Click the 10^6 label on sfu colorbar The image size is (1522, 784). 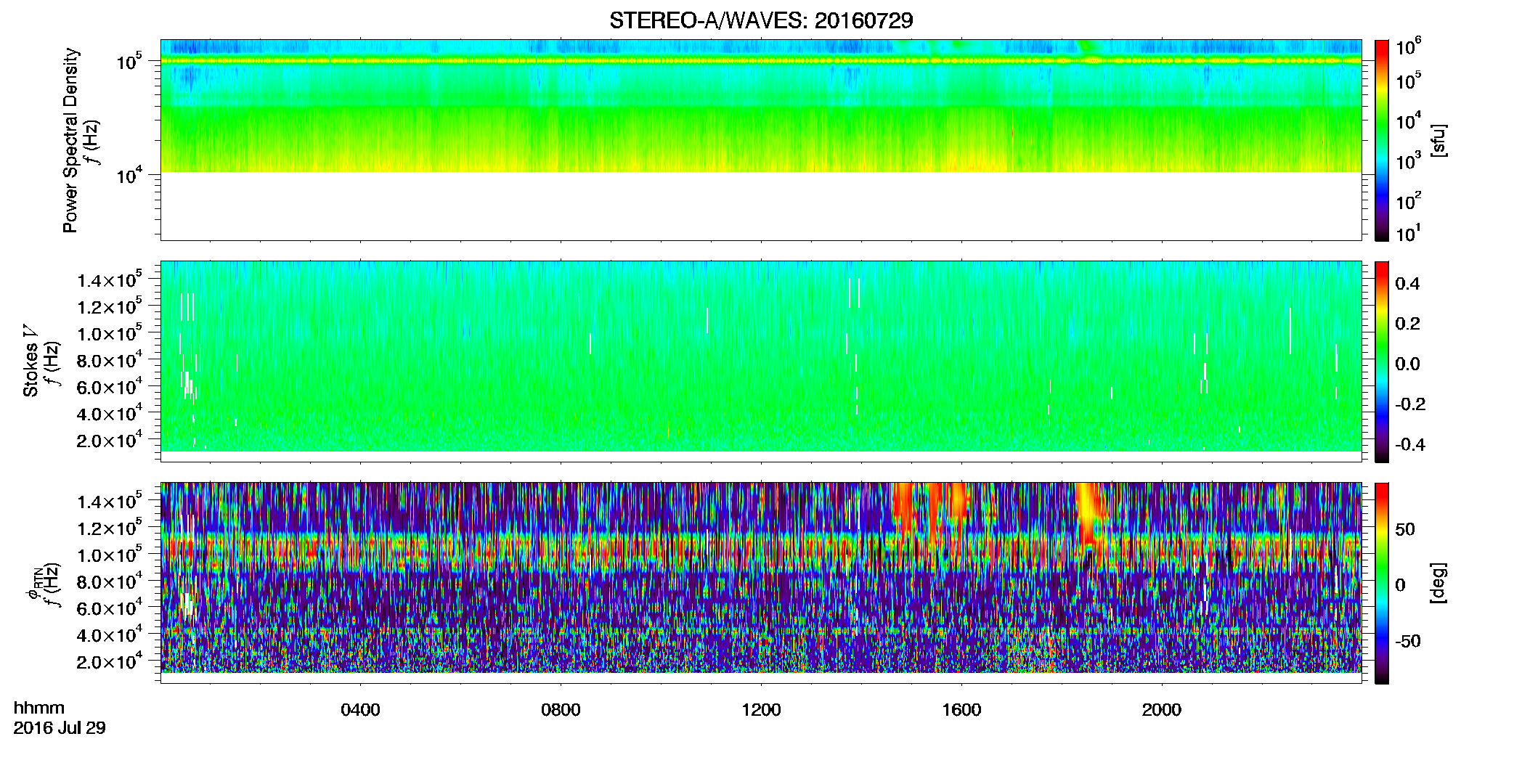coord(1409,46)
